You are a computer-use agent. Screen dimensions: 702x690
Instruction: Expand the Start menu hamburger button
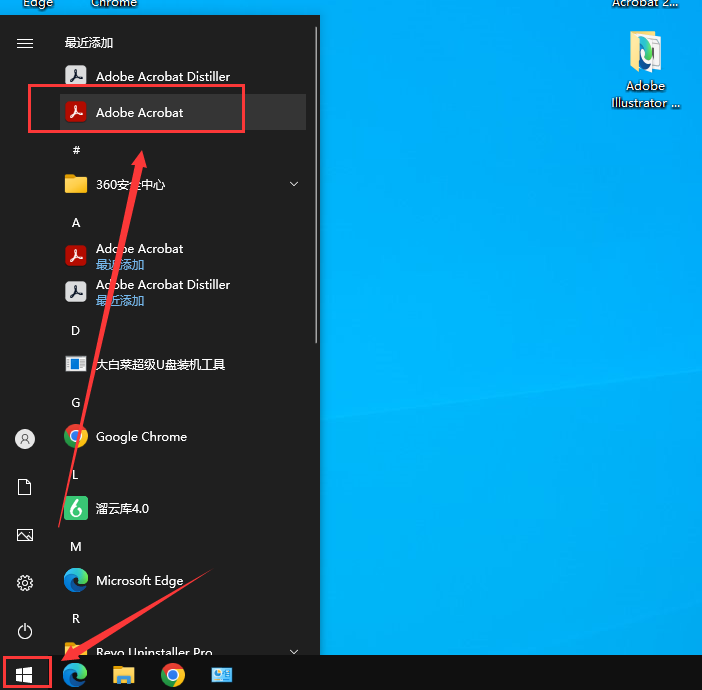point(25,43)
